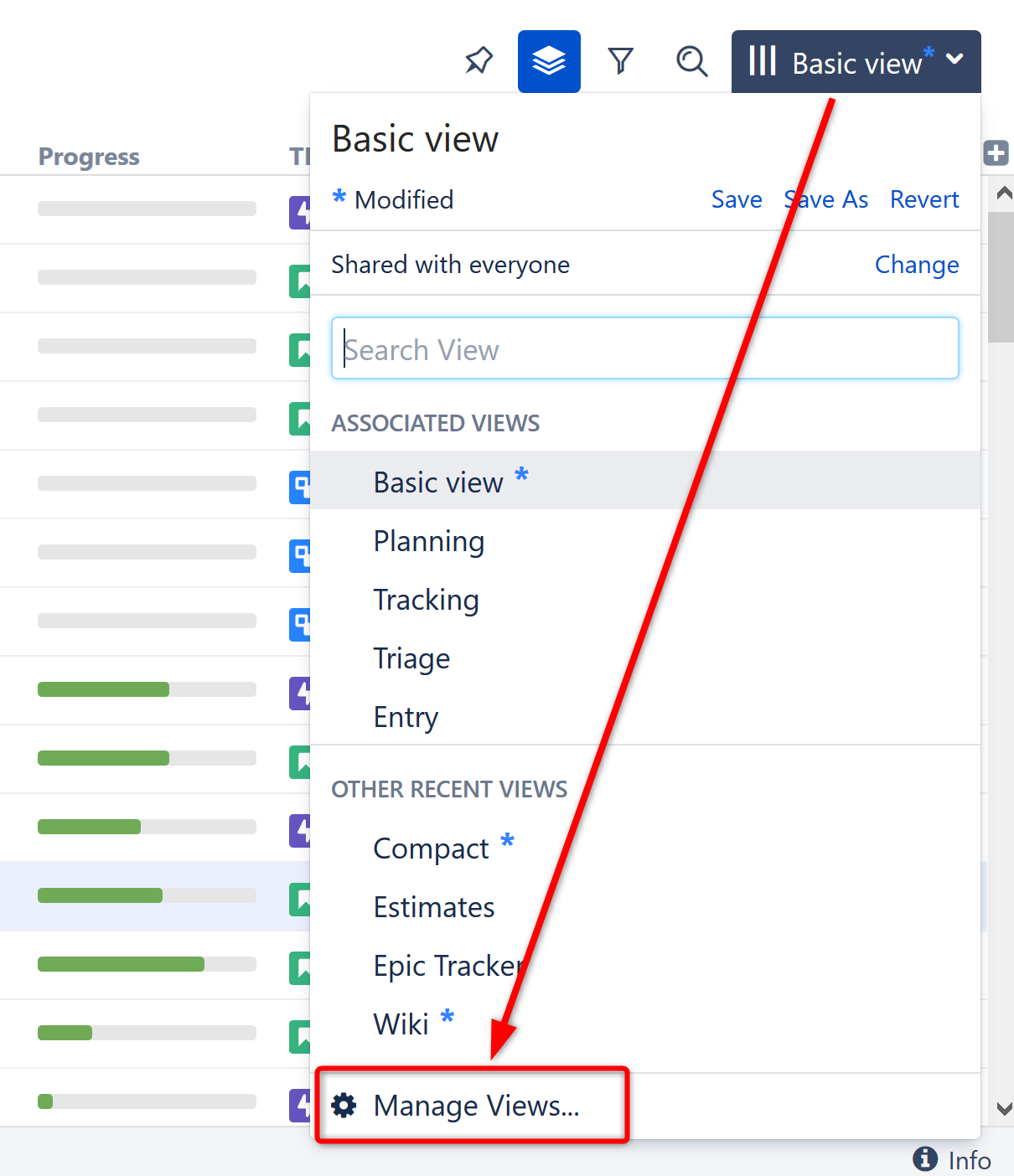
Task: Select the Compact view under recent views
Action: pos(431,848)
